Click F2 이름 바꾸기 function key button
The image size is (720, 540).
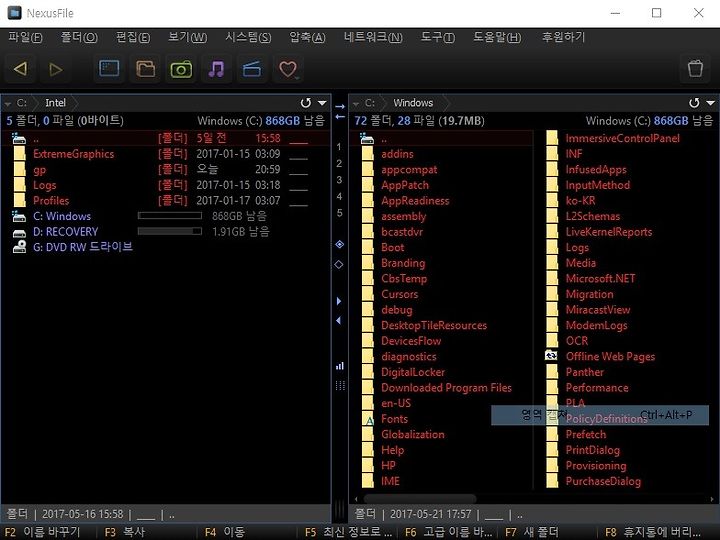pyautogui.click(x=43, y=532)
